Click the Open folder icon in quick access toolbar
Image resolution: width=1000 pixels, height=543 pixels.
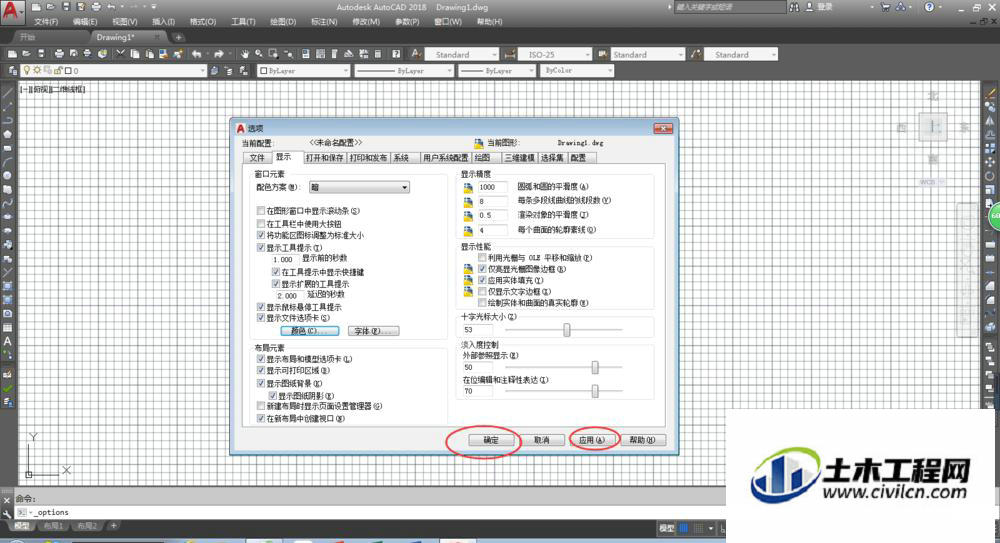tap(51, 7)
